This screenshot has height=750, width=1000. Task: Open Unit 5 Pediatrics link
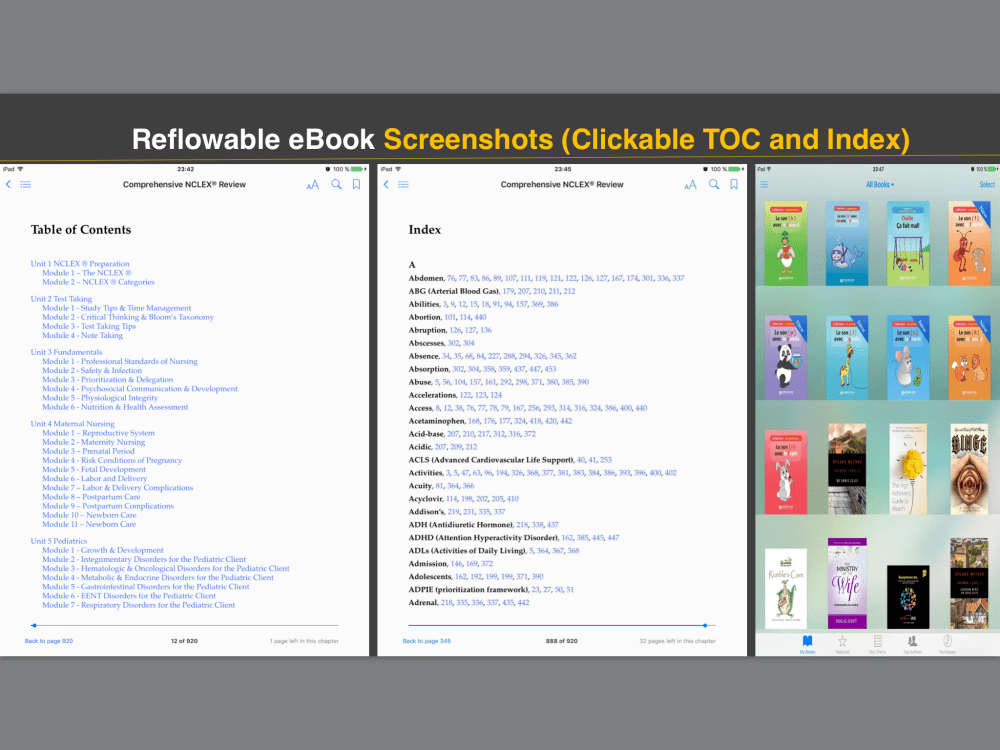[59, 541]
